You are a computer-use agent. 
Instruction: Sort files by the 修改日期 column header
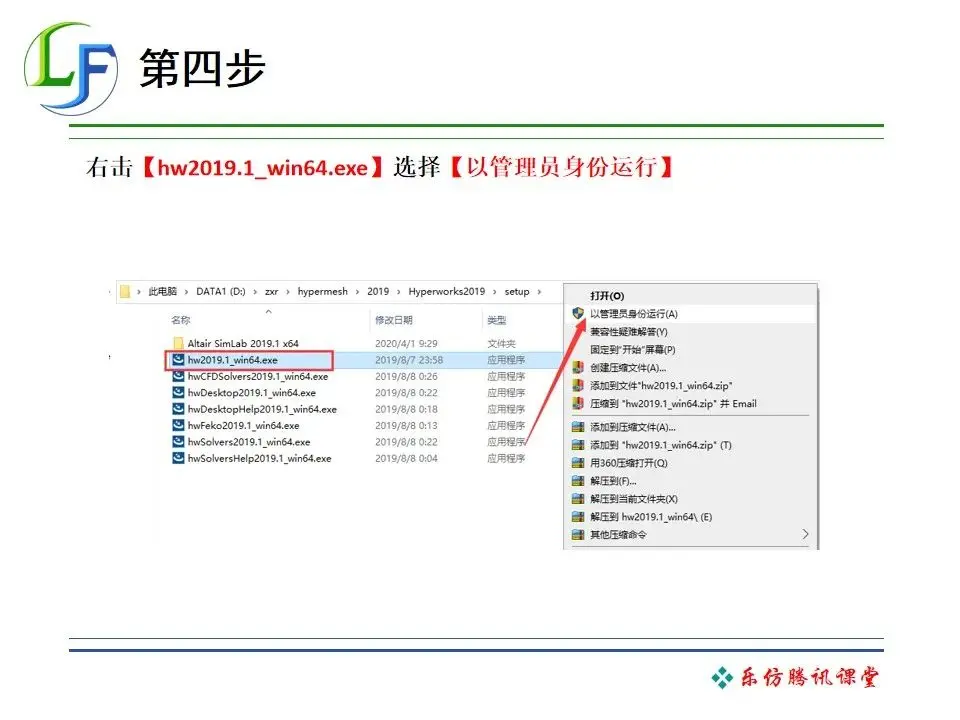394,320
